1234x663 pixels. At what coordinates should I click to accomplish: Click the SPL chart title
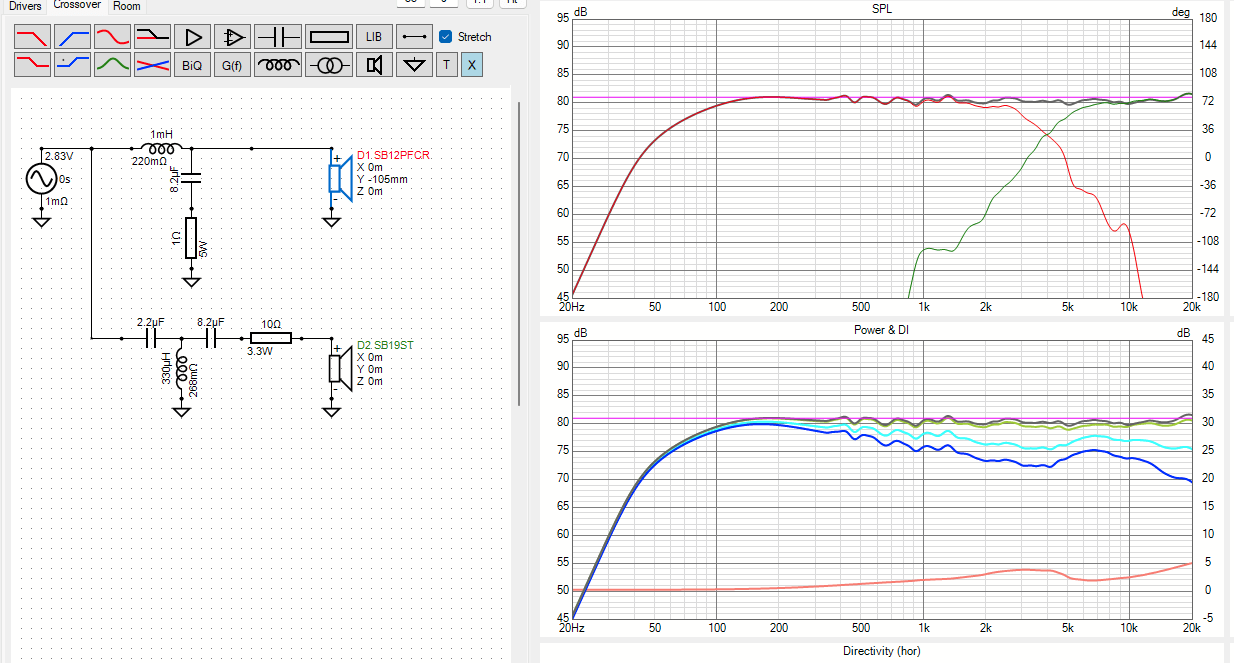coord(883,10)
